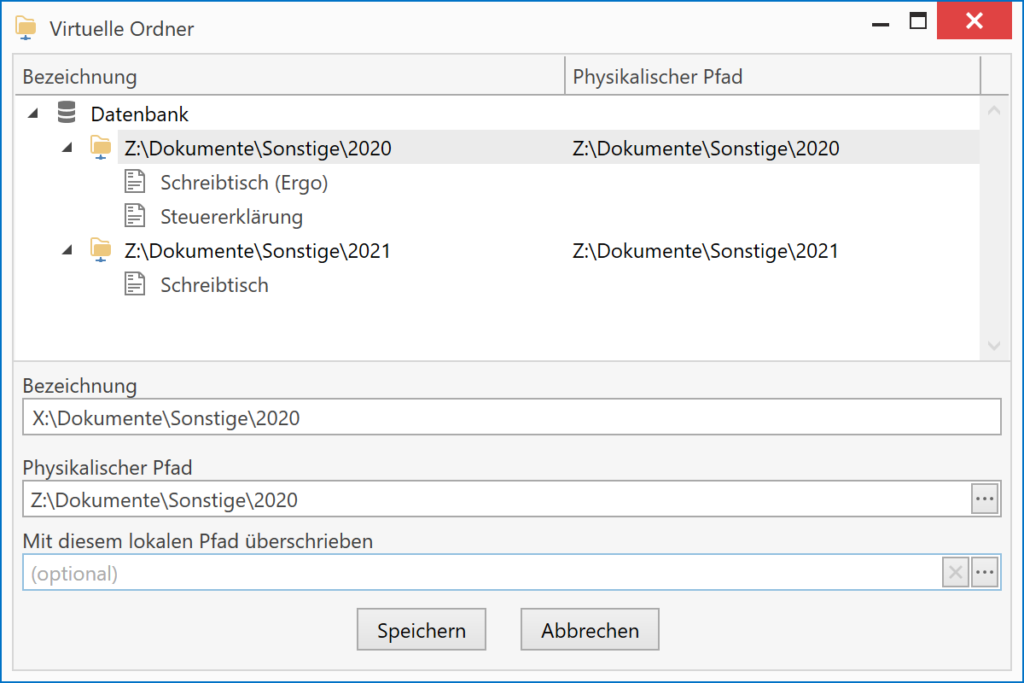Click the database icon next to Datenbank
This screenshot has height=683, width=1024.
click(67, 112)
